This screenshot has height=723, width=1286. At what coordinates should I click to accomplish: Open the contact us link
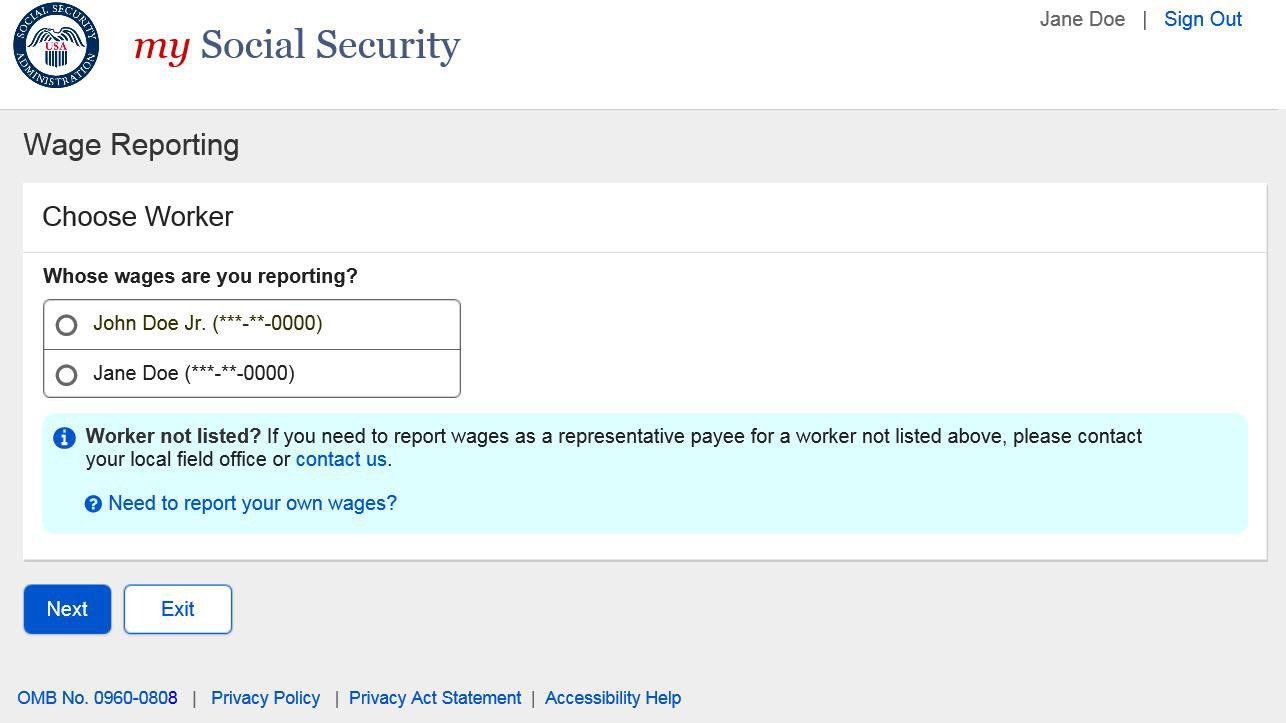click(x=341, y=460)
